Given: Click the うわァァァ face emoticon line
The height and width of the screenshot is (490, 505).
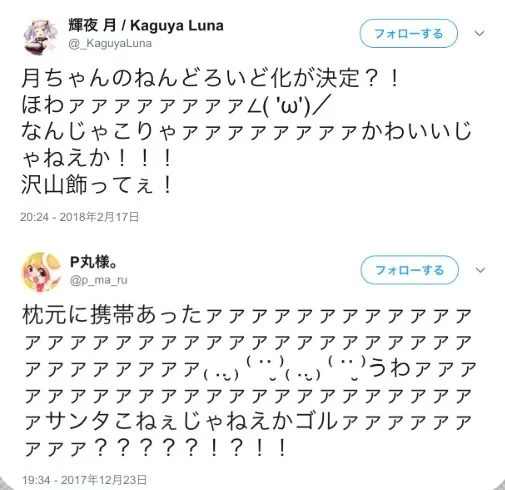Looking at the screenshot, I should click(x=249, y=369).
